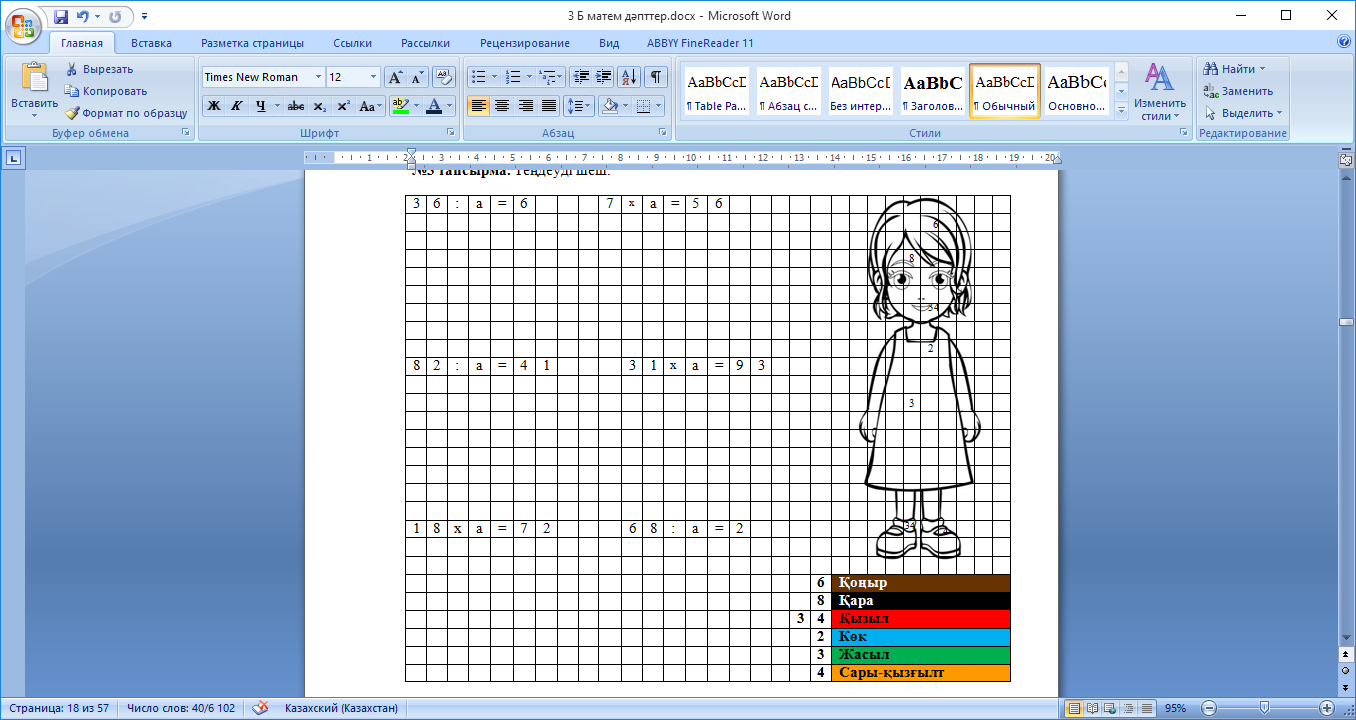Expand the styles gallery list

coord(1121,111)
